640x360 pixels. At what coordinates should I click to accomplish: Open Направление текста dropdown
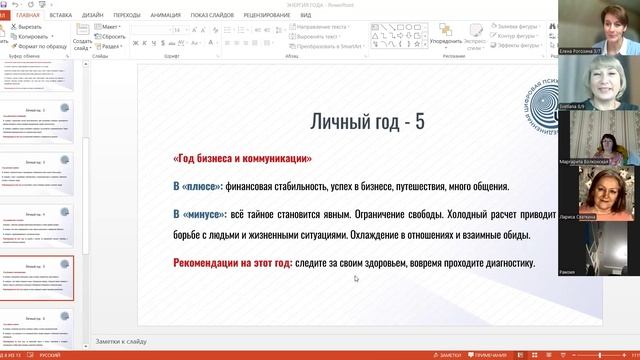(320, 27)
